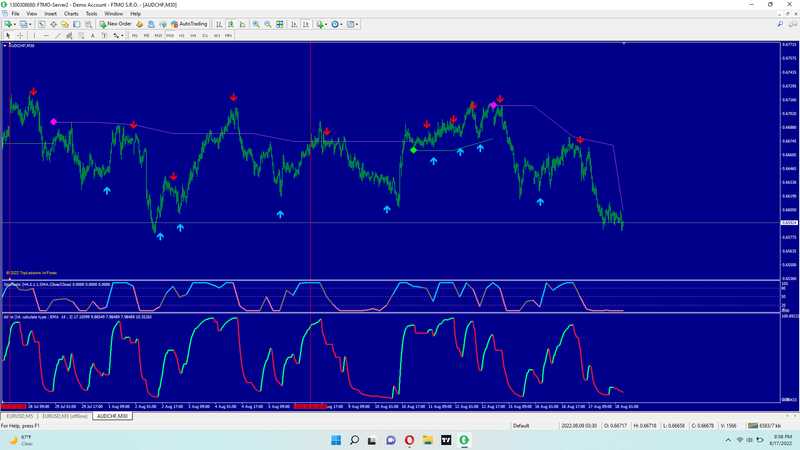
Task: Switch chart to line chart style
Action: click(x=242, y=24)
